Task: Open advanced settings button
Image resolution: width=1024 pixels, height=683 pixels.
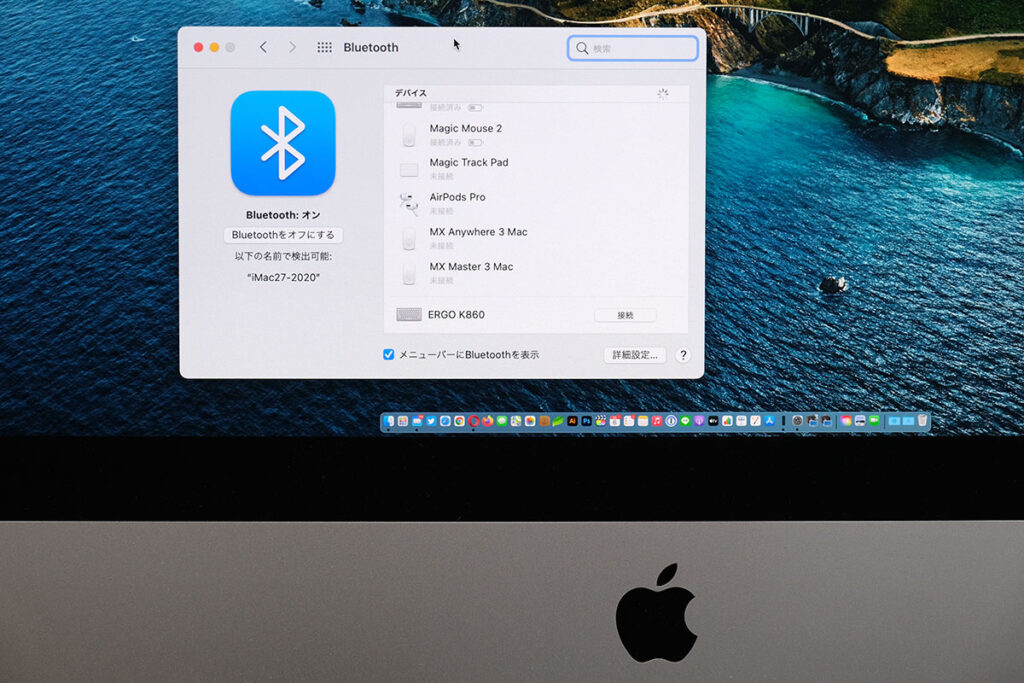Action: coord(635,355)
